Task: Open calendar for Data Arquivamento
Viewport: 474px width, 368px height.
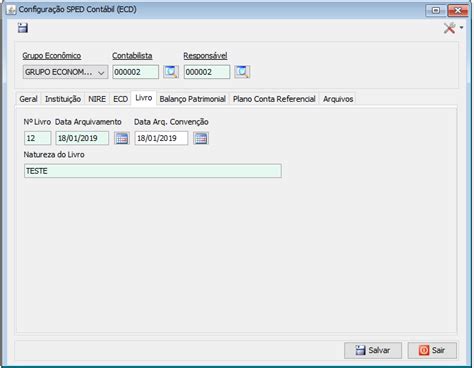Action: coord(122,138)
